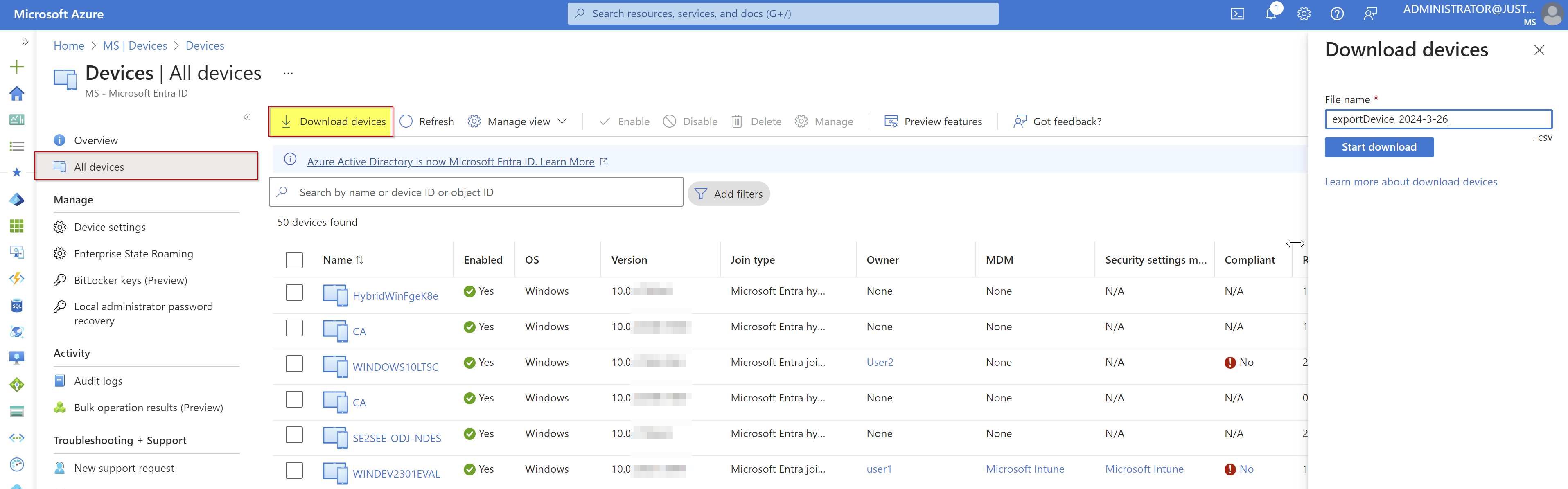Open Cloud Shell from the top bar

click(1237, 14)
